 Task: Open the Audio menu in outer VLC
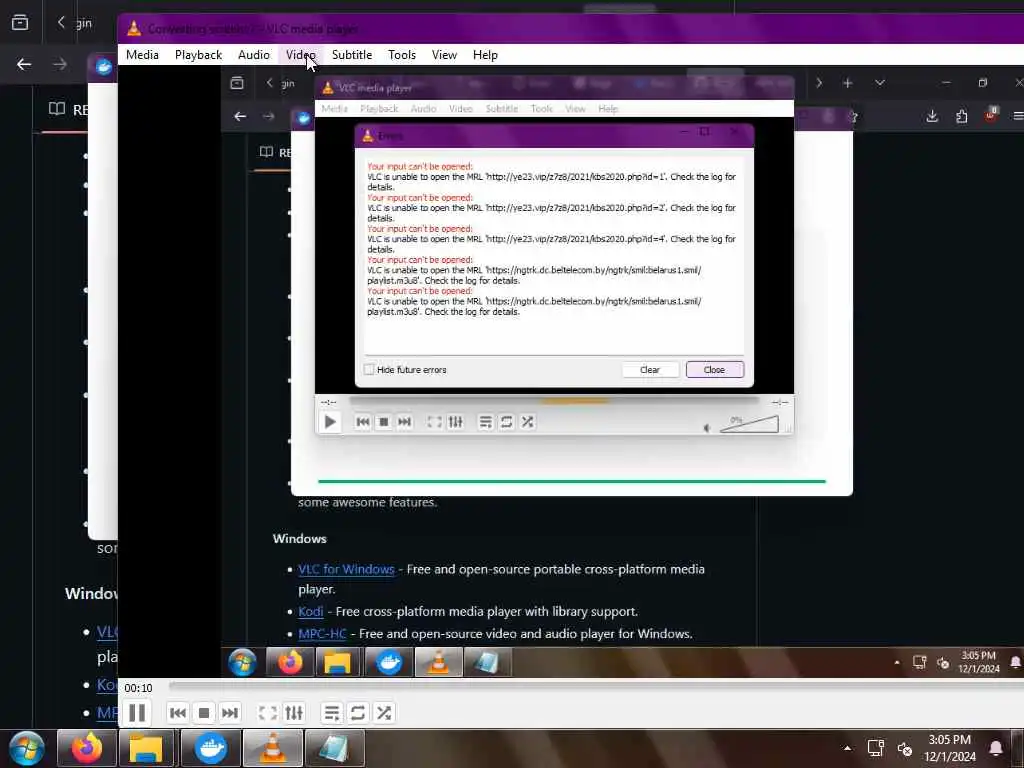(254, 55)
